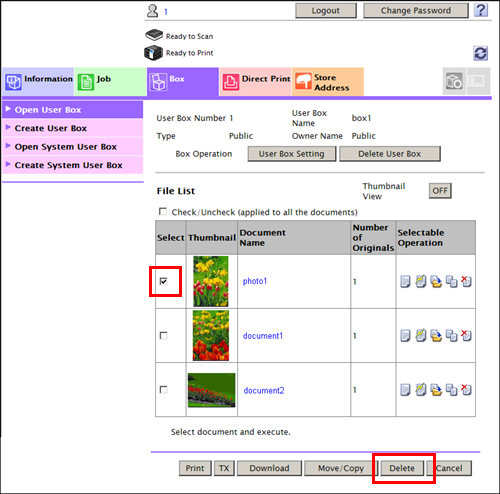The width and height of the screenshot is (500, 494).
Task: Click the copy icon in document1 row
Action: [x=451, y=336]
